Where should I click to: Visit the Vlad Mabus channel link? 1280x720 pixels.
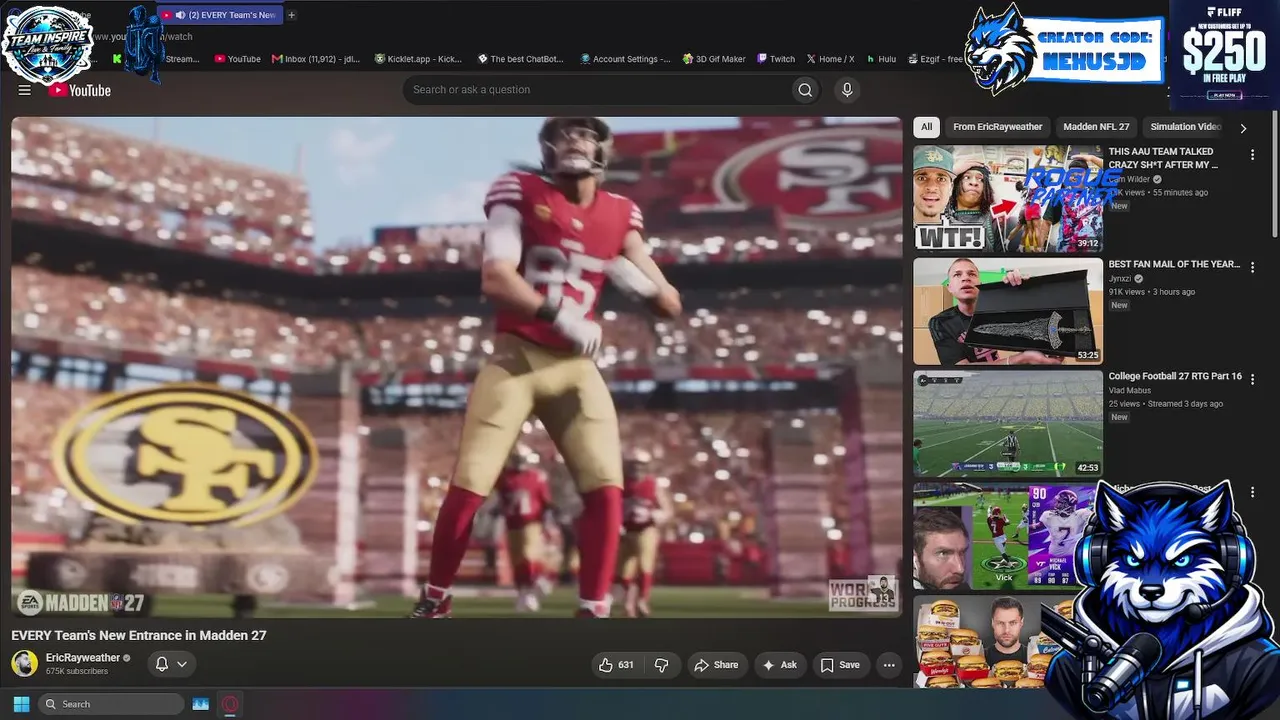[1131, 391]
